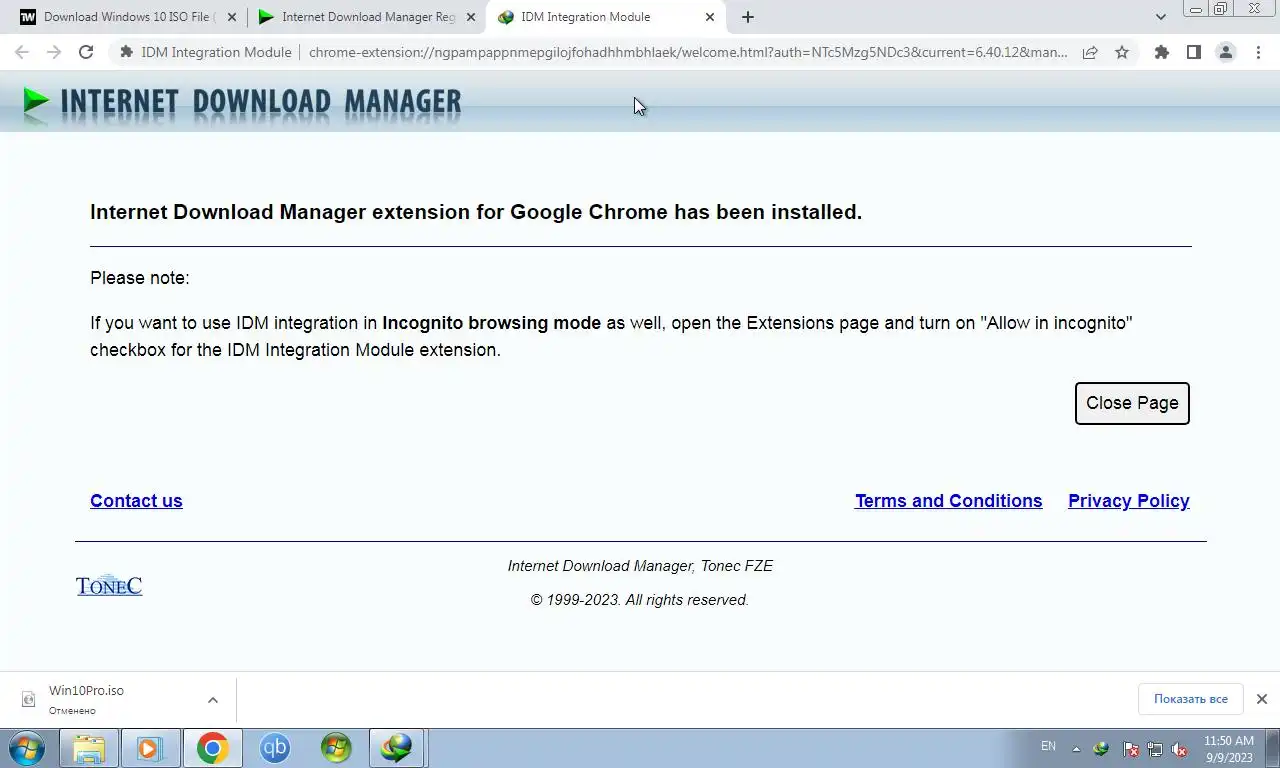Reload the current page
Screen dimensions: 1280x768
pyautogui.click(x=86, y=52)
